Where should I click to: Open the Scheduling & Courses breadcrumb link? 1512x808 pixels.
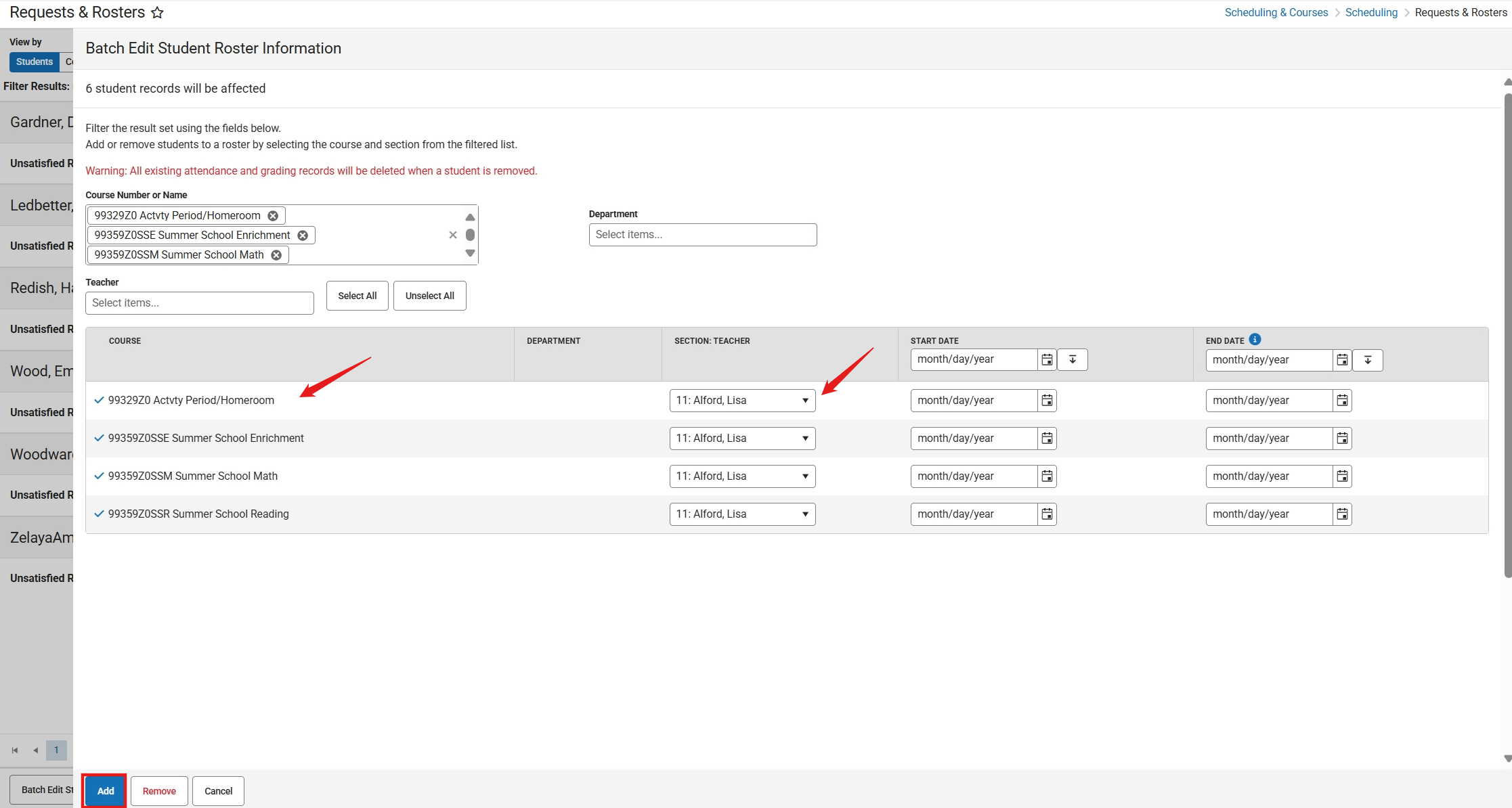(x=1276, y=12)
